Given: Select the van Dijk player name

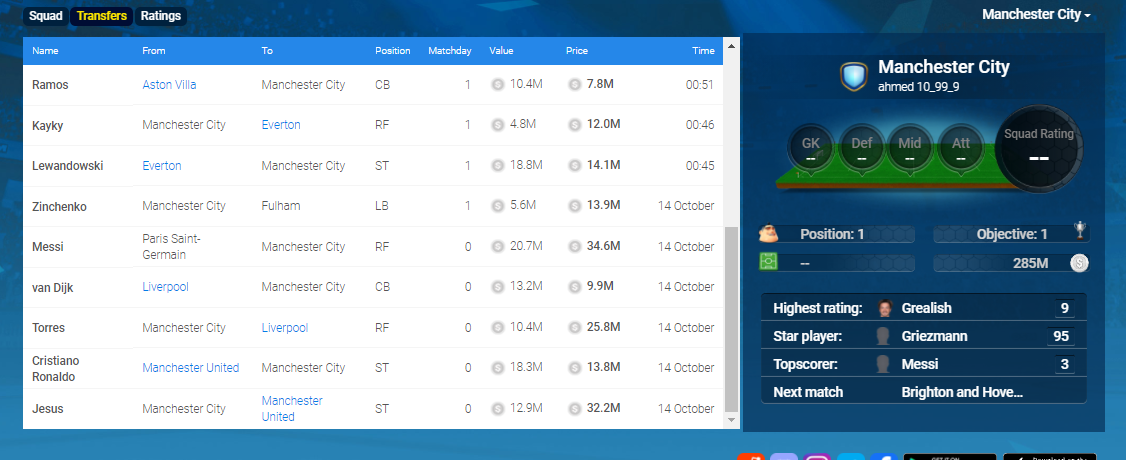Looking at the screenshot, I should (x=52, y=288).
